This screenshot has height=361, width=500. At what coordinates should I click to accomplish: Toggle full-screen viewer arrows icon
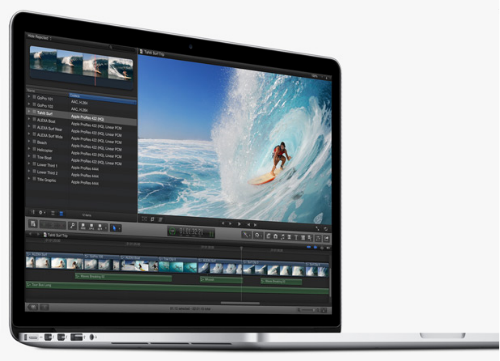(x=317, y=228)
